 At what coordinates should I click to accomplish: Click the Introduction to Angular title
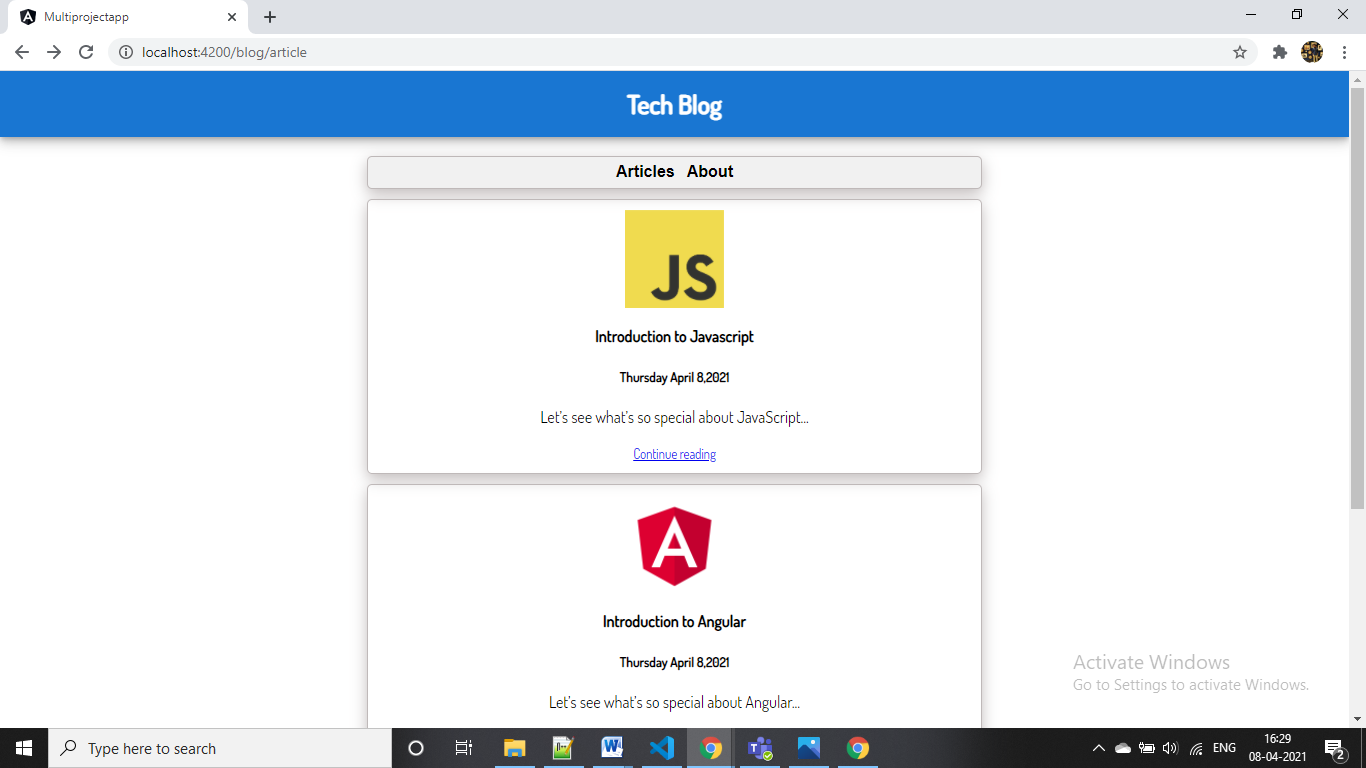(674, 622)
